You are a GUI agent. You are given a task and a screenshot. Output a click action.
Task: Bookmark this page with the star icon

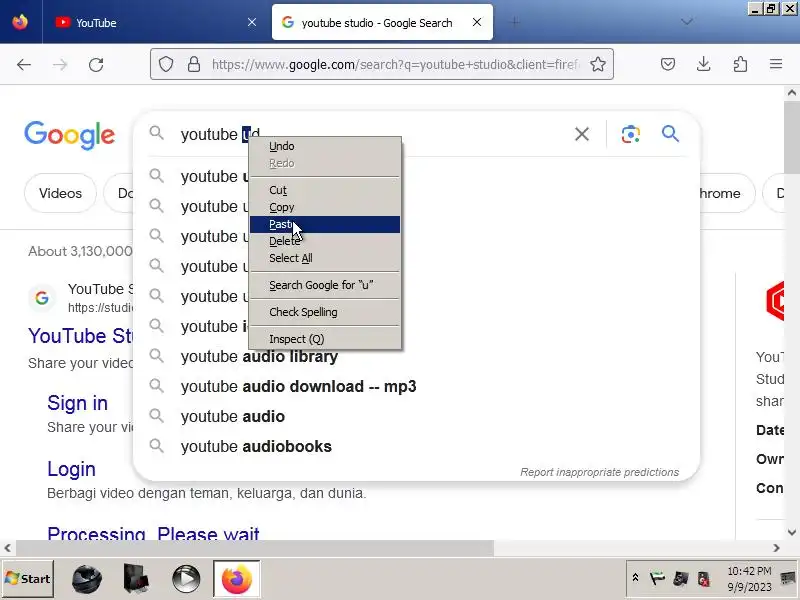pos(598,64)
